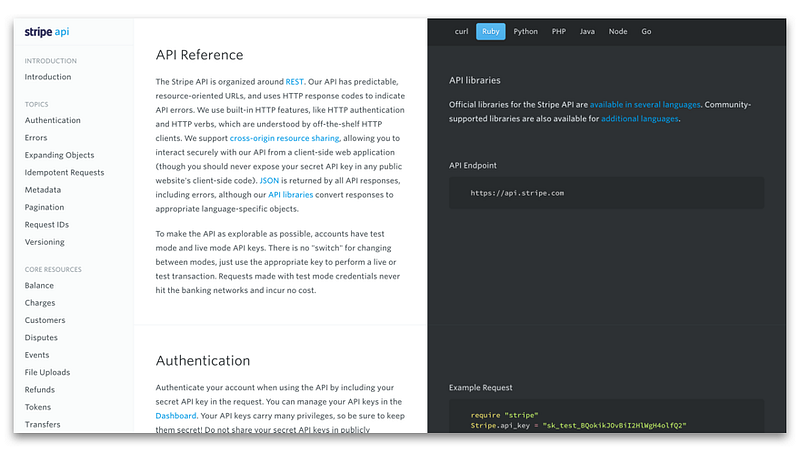This screenshot has height=455, width=800.
Task: Select the Disputes resource
Action: (41, 337)
